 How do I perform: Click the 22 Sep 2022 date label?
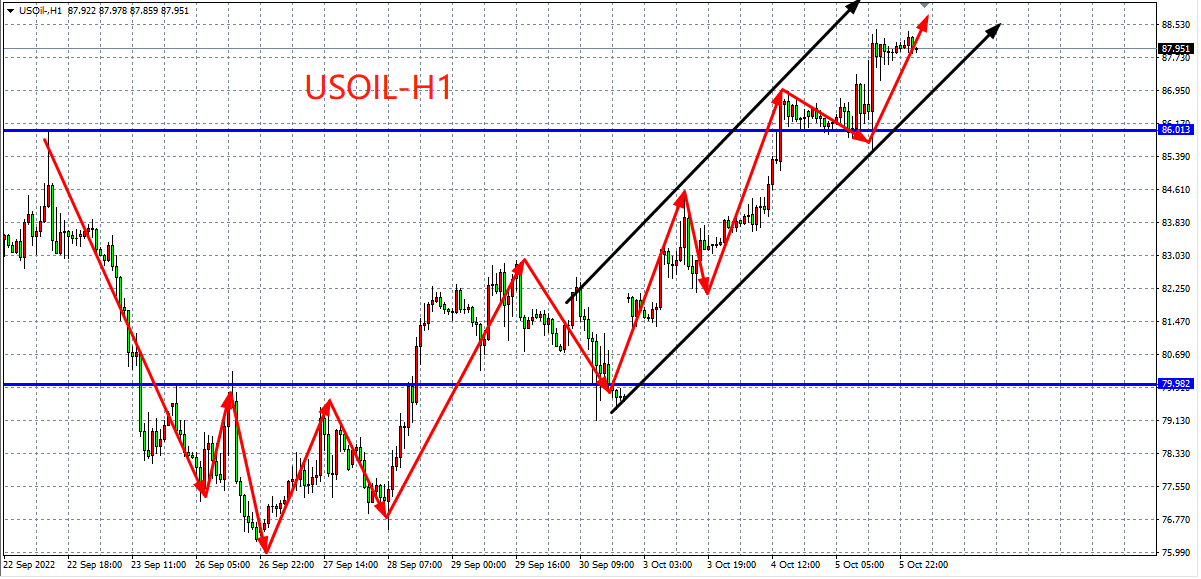[x=30, y=565]
